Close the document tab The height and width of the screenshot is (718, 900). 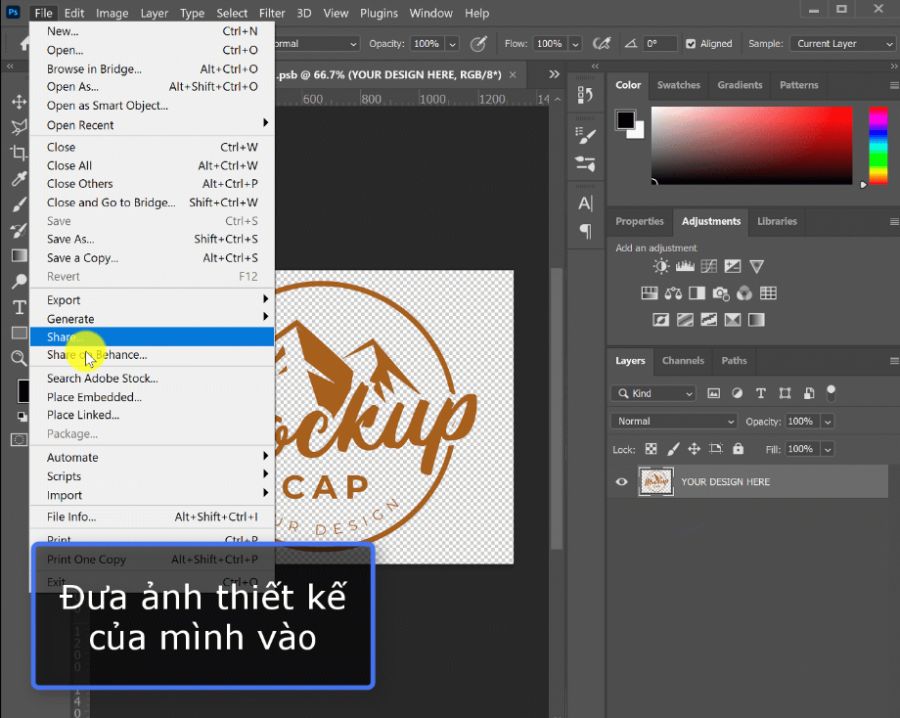513,75
